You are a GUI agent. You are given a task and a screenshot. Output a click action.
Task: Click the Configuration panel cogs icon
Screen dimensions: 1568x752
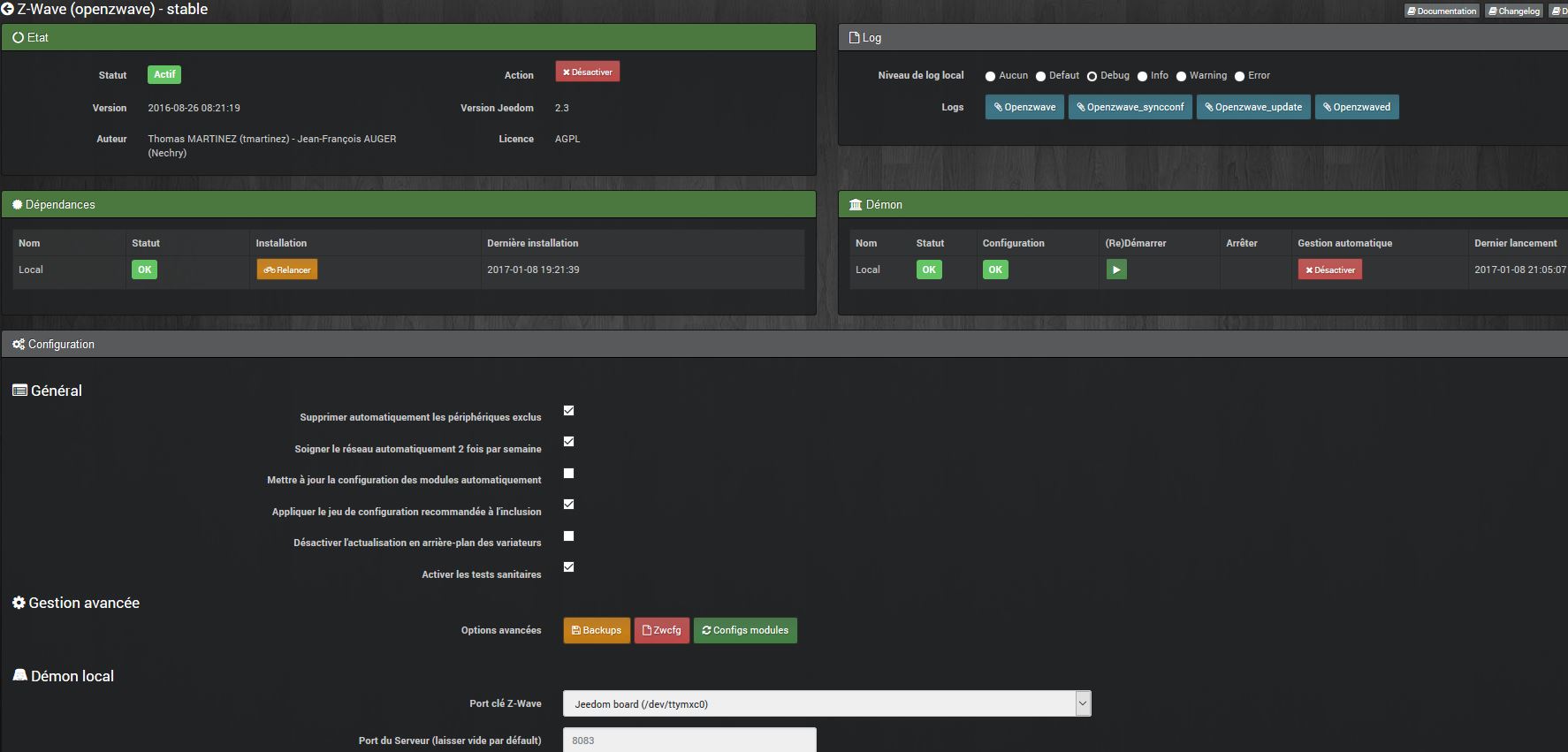coord(19,345)
